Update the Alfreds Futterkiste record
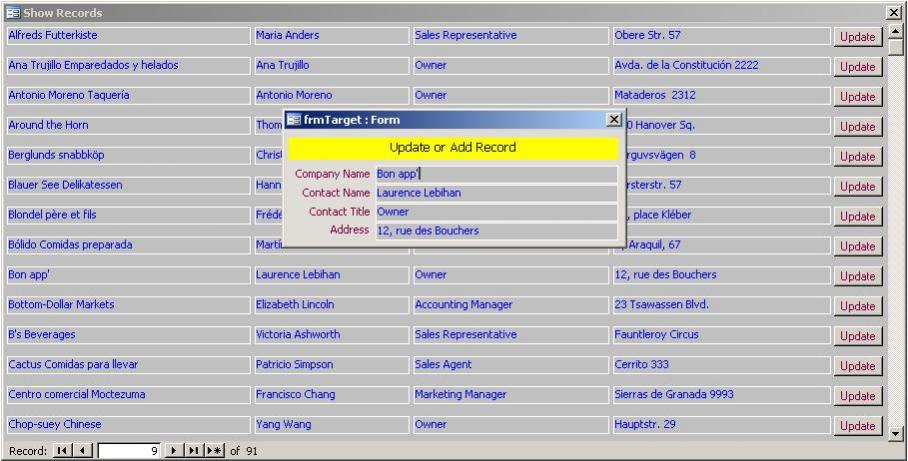This screenshot has width=908, height=461. 858,36
